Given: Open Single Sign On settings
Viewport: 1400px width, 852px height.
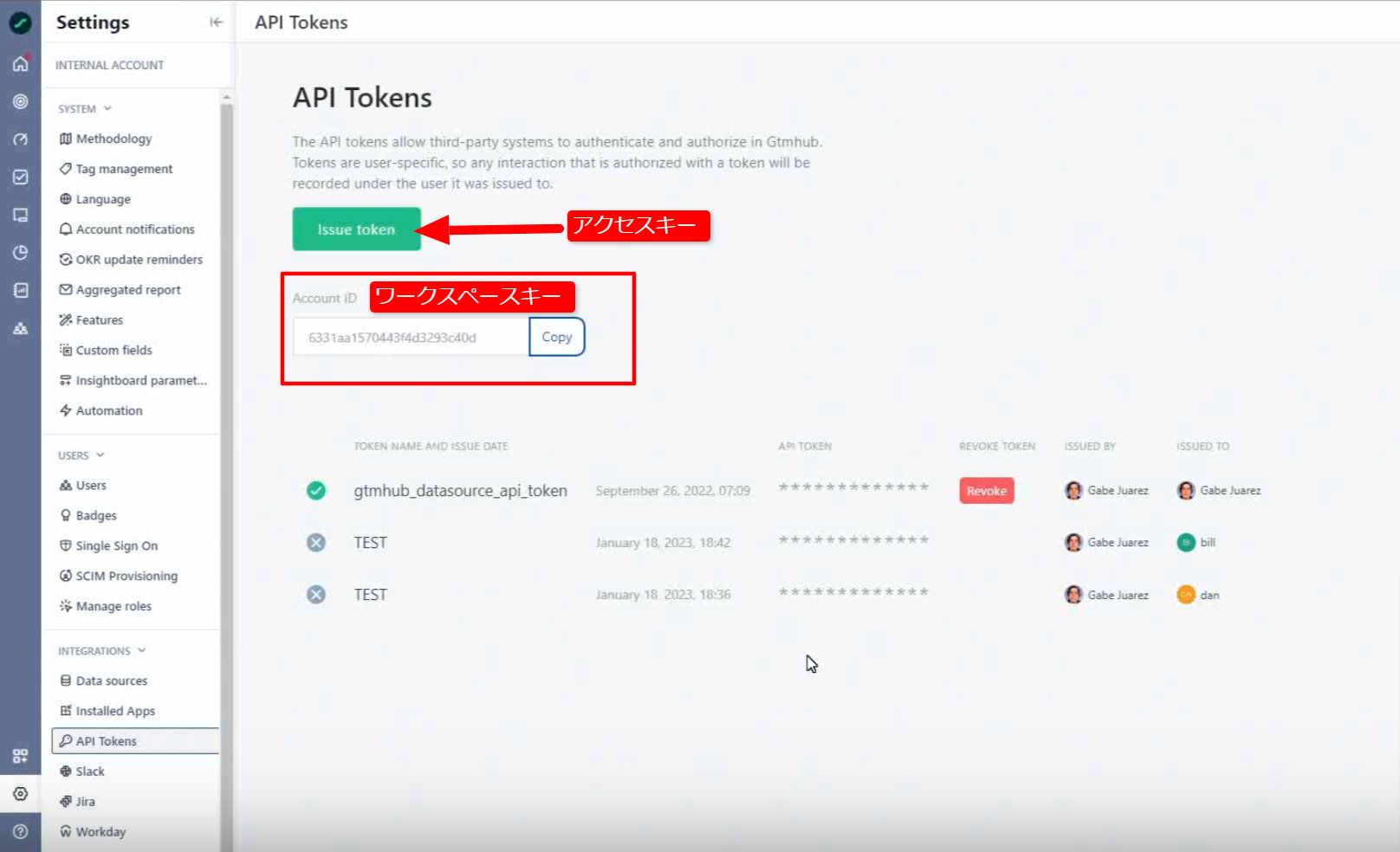Looking at the screenshot, I should (108, 546).
